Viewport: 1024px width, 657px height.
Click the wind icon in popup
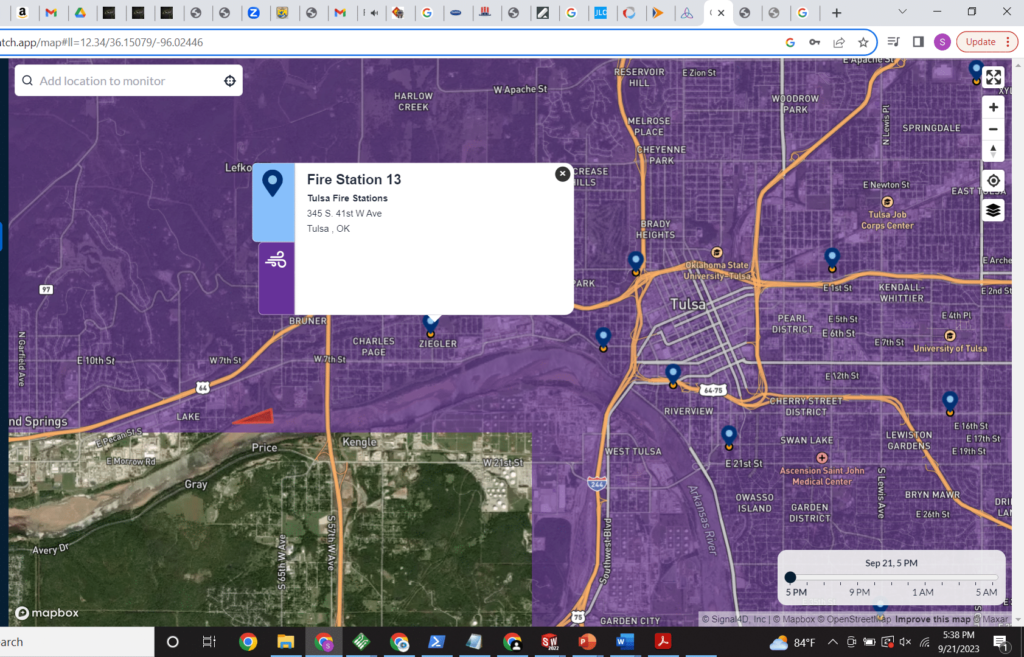[x=276, y=261]
